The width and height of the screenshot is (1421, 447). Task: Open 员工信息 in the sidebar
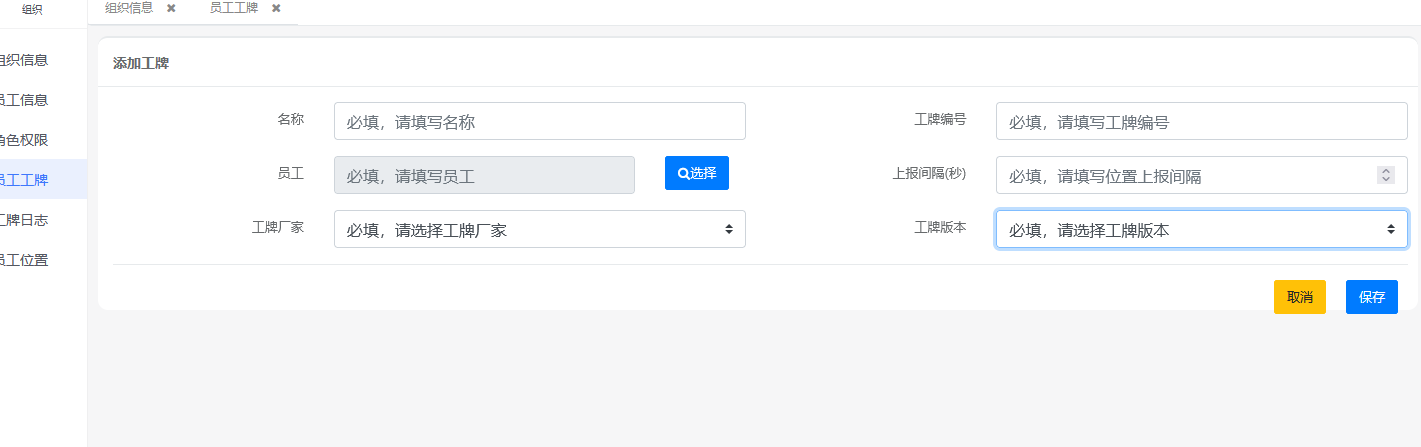(24, 100)
